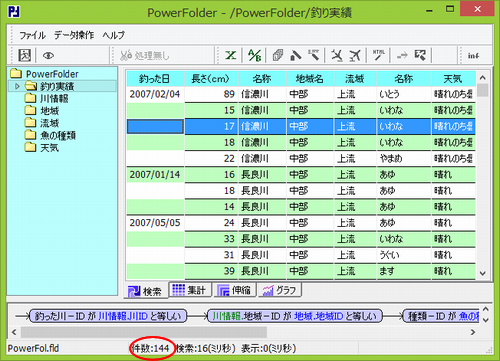The height and width of the screenshot is (361, 500).
Task: Click the pen with card icon
Action: pos(295,55)
